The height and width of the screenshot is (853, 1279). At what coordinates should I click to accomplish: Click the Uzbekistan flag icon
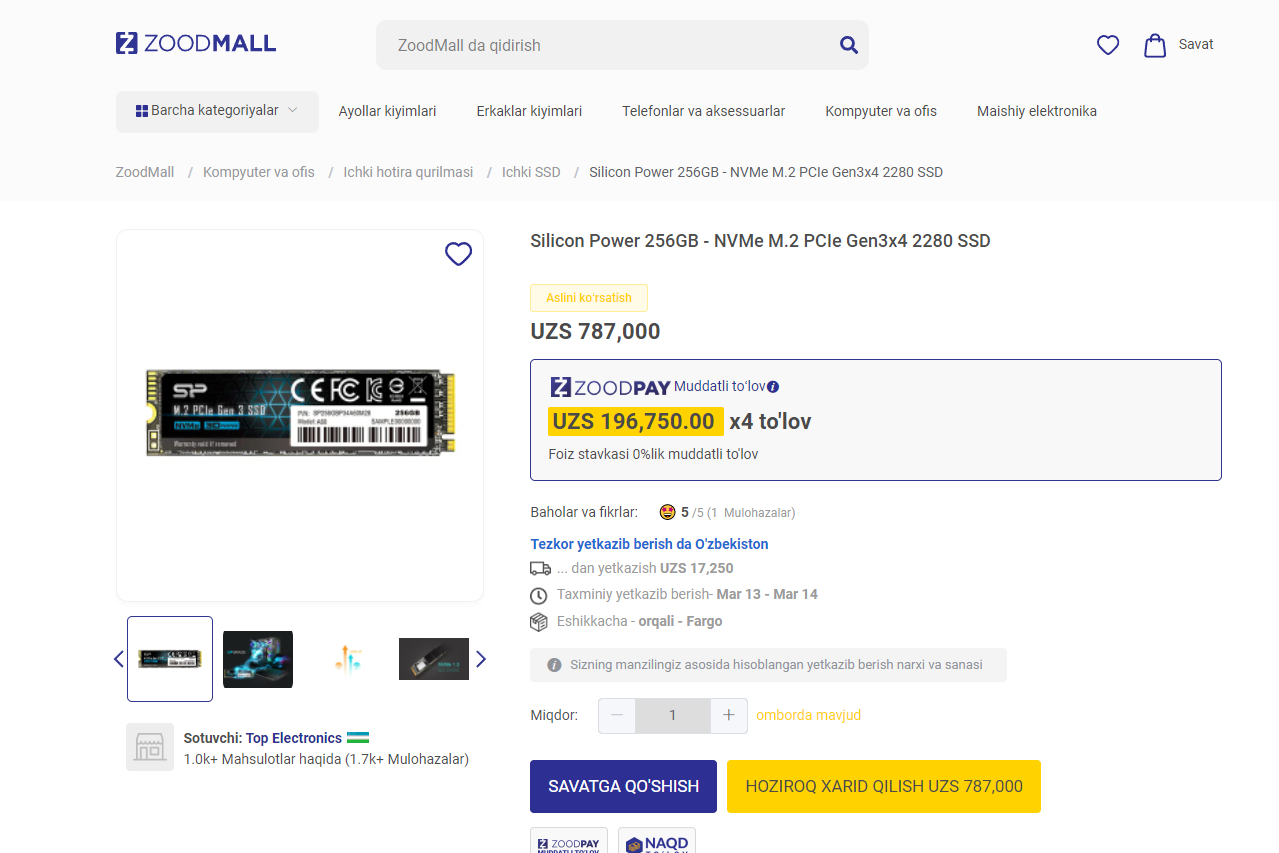click(x=359, y=738)
